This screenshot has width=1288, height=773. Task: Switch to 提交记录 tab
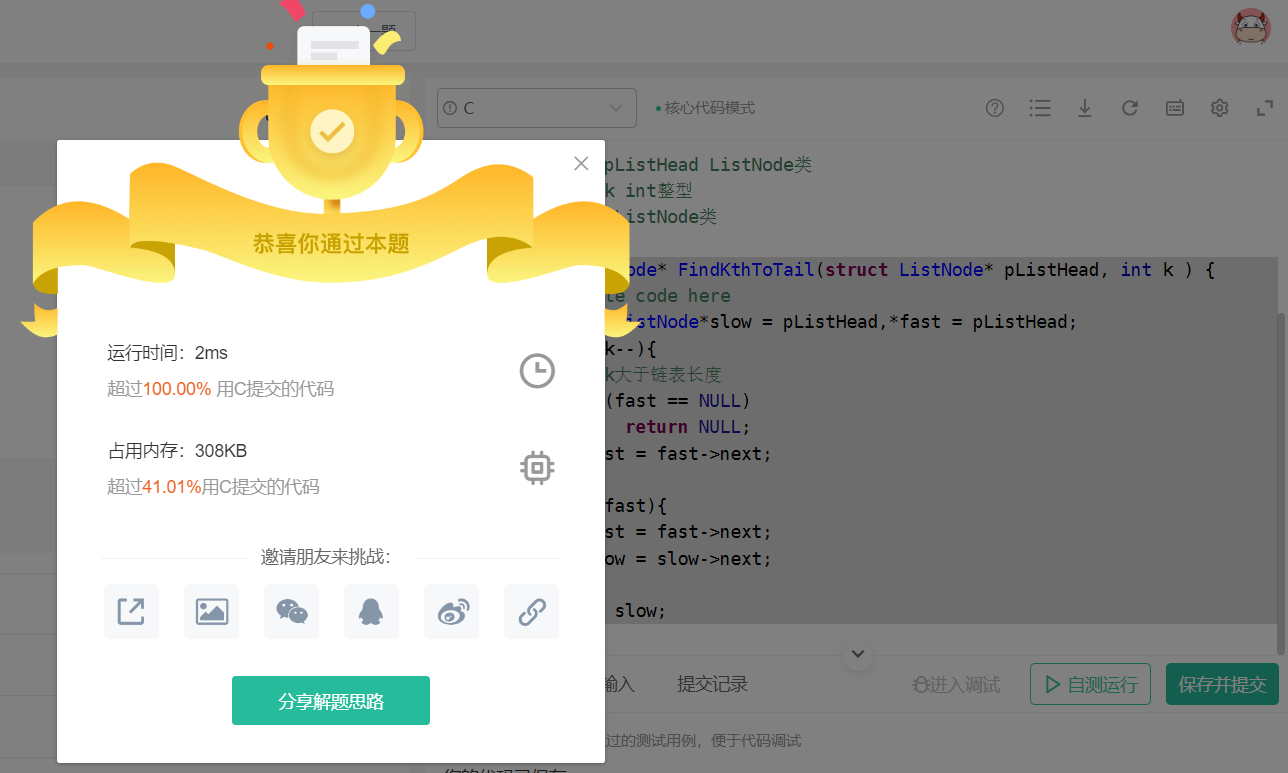tap(713, 684)
